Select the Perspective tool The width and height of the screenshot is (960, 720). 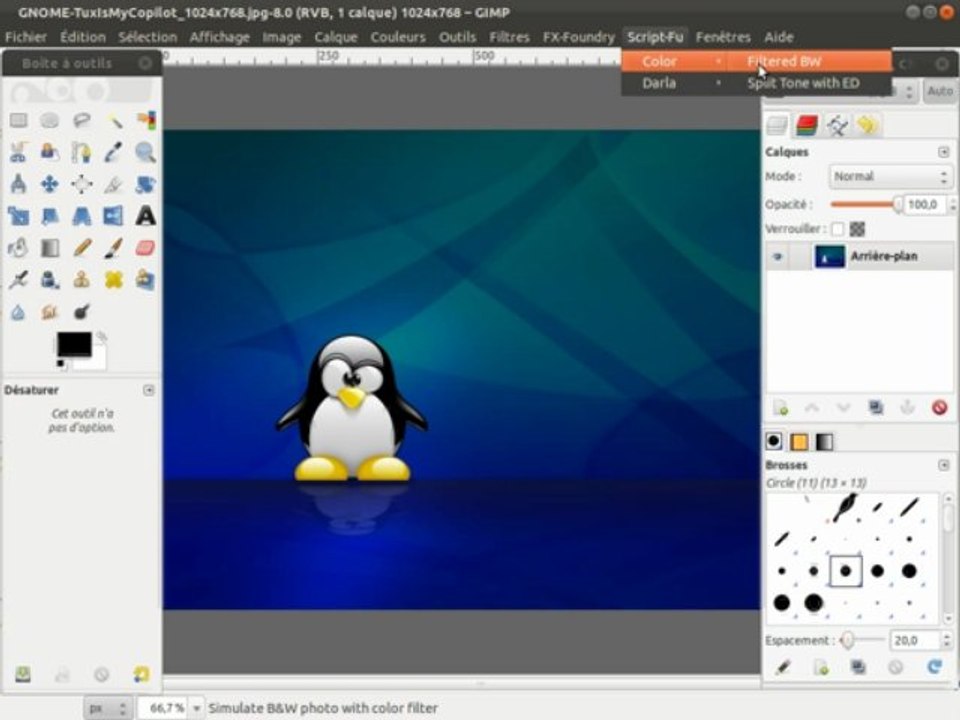81,216
